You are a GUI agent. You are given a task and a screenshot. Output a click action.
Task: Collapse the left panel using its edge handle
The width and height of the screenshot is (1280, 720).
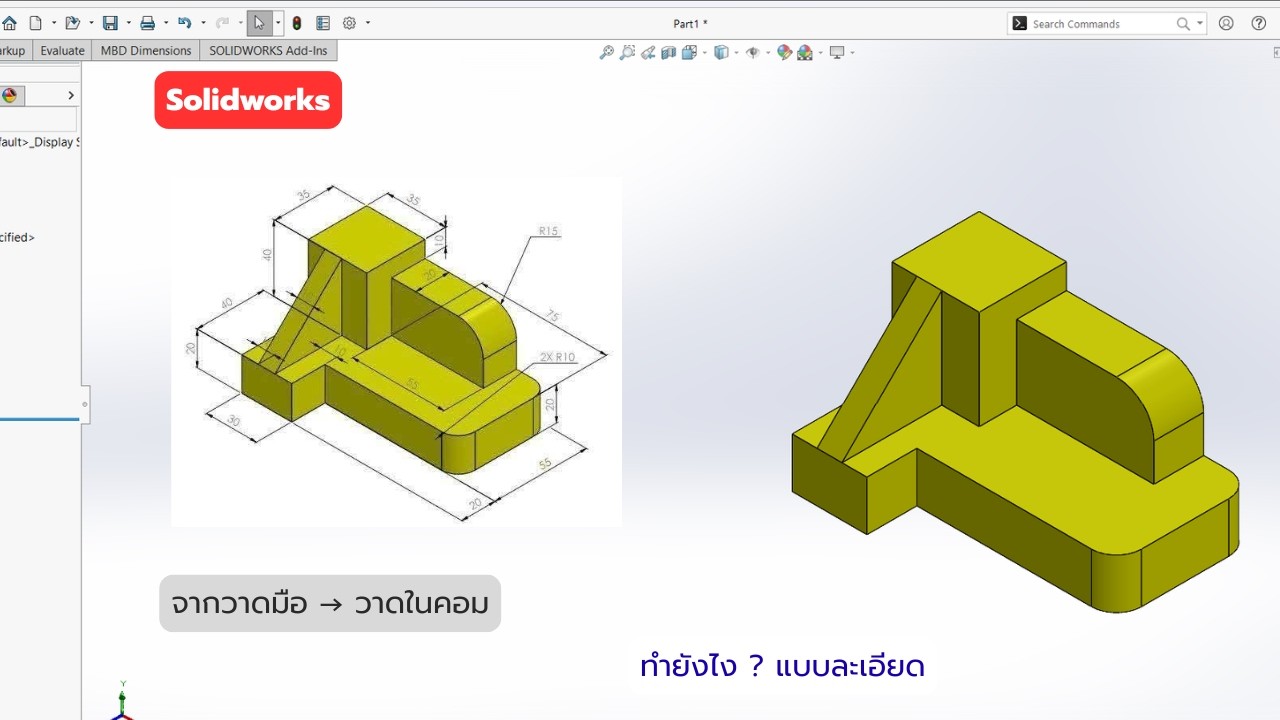tap(85, 404)
